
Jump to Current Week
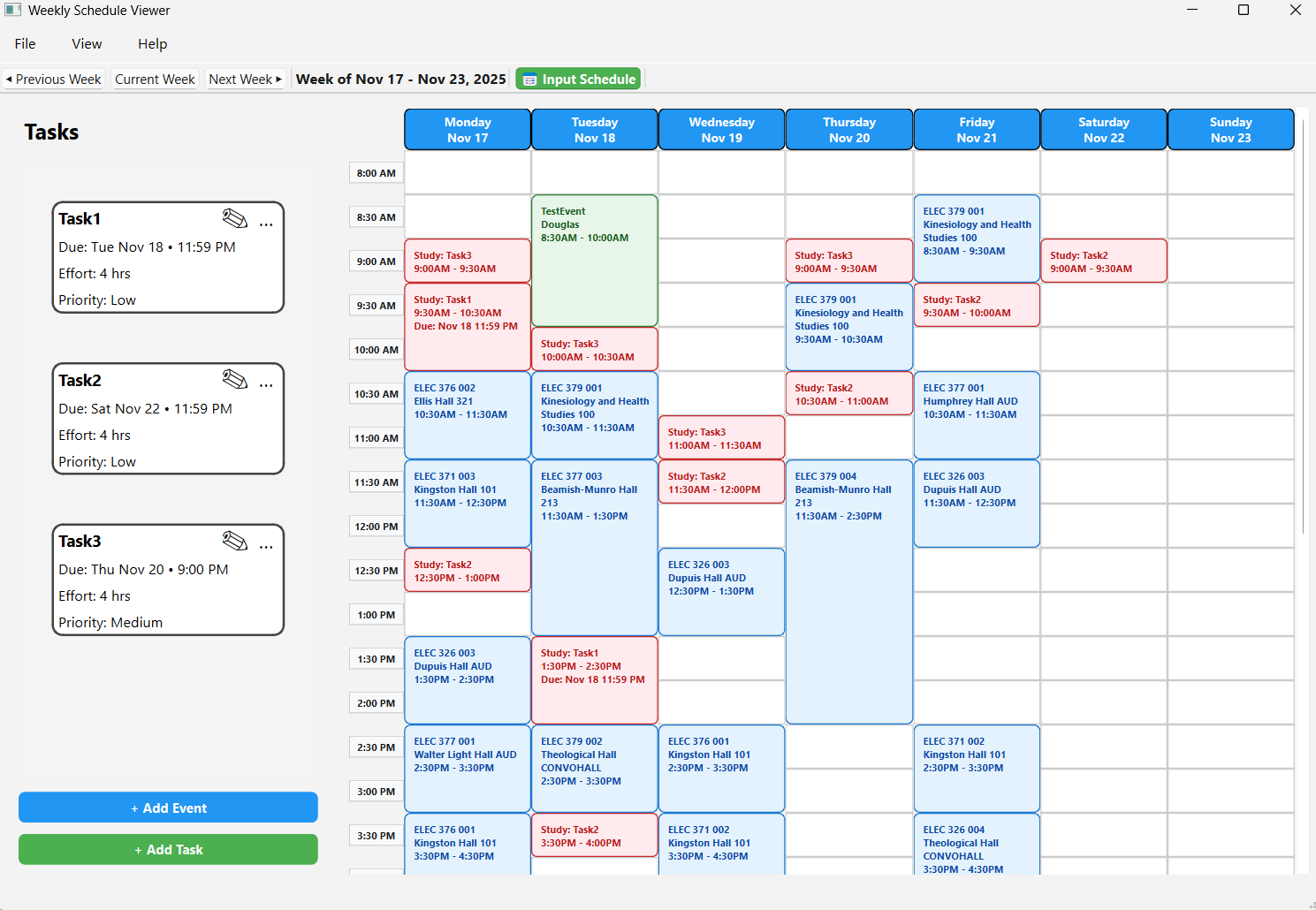(155, 79)
